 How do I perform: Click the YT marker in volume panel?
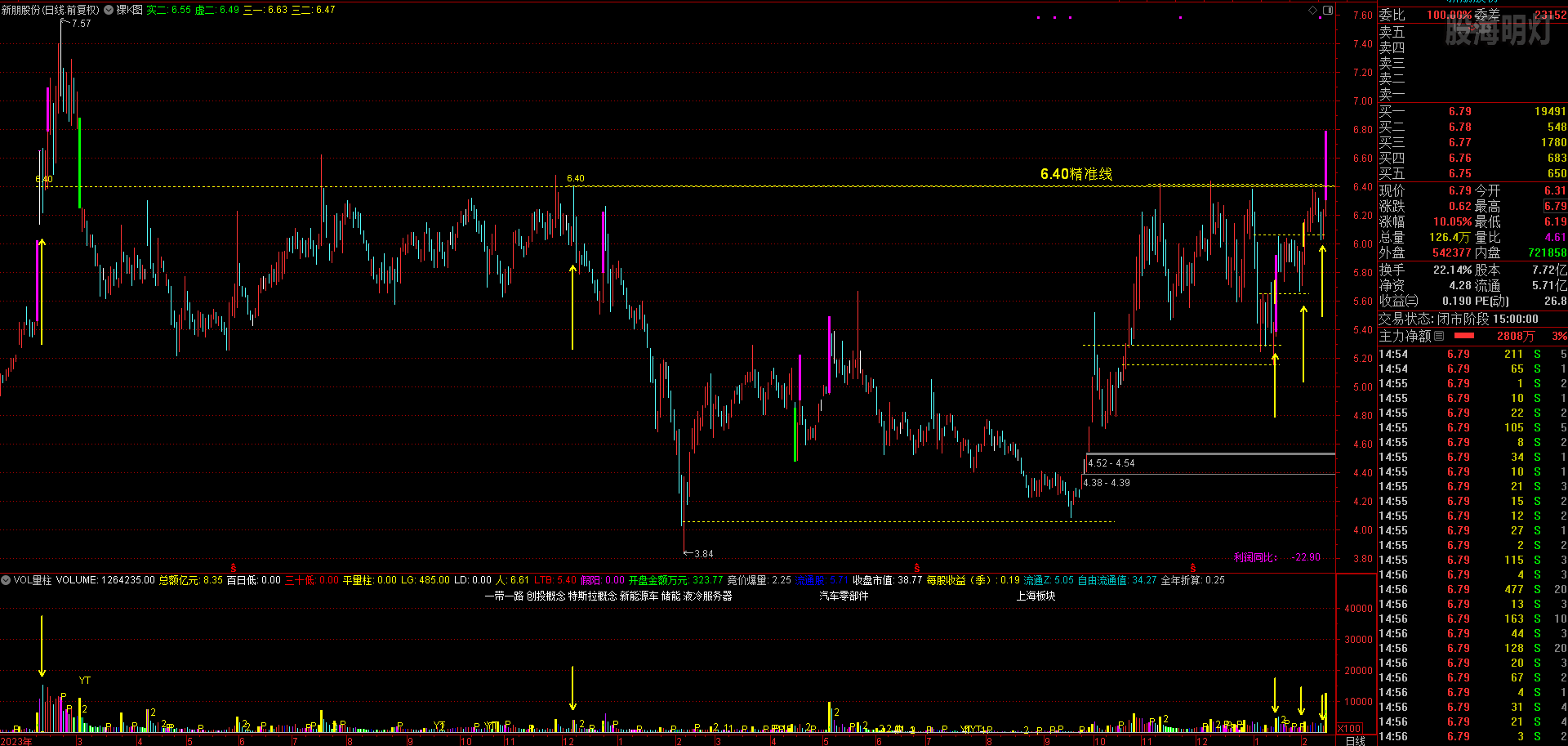point(85,681)
